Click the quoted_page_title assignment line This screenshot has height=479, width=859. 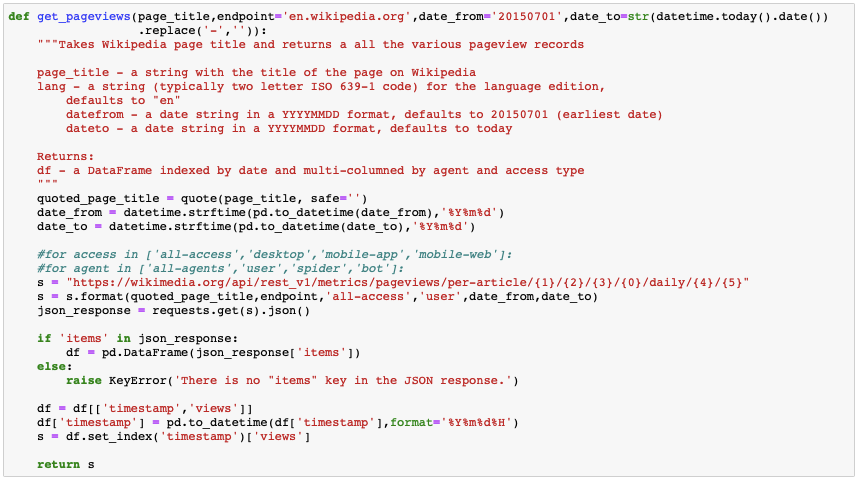(202, 198)
